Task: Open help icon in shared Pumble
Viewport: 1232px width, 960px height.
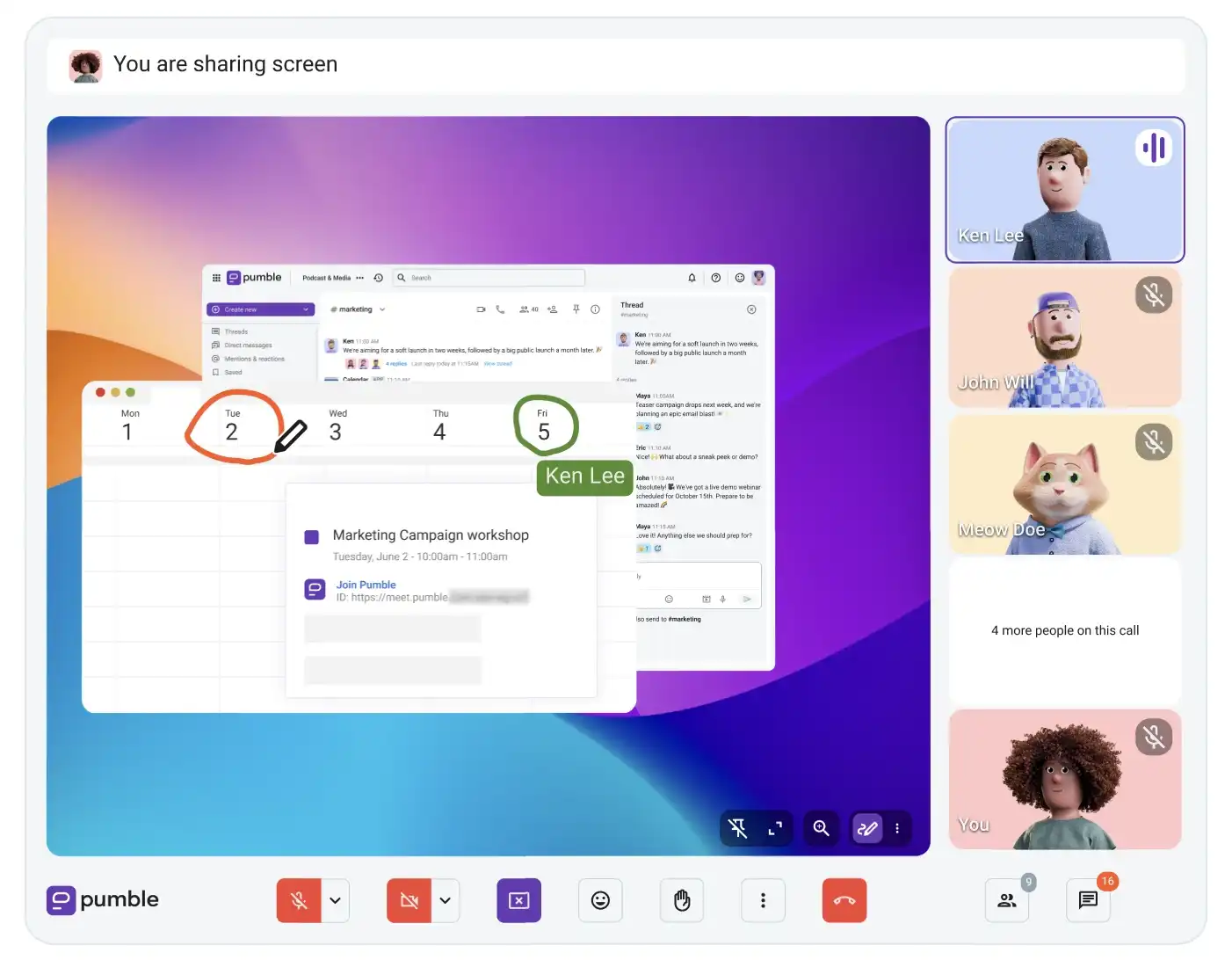Action: pyautogui.click(x=716, y=278)
